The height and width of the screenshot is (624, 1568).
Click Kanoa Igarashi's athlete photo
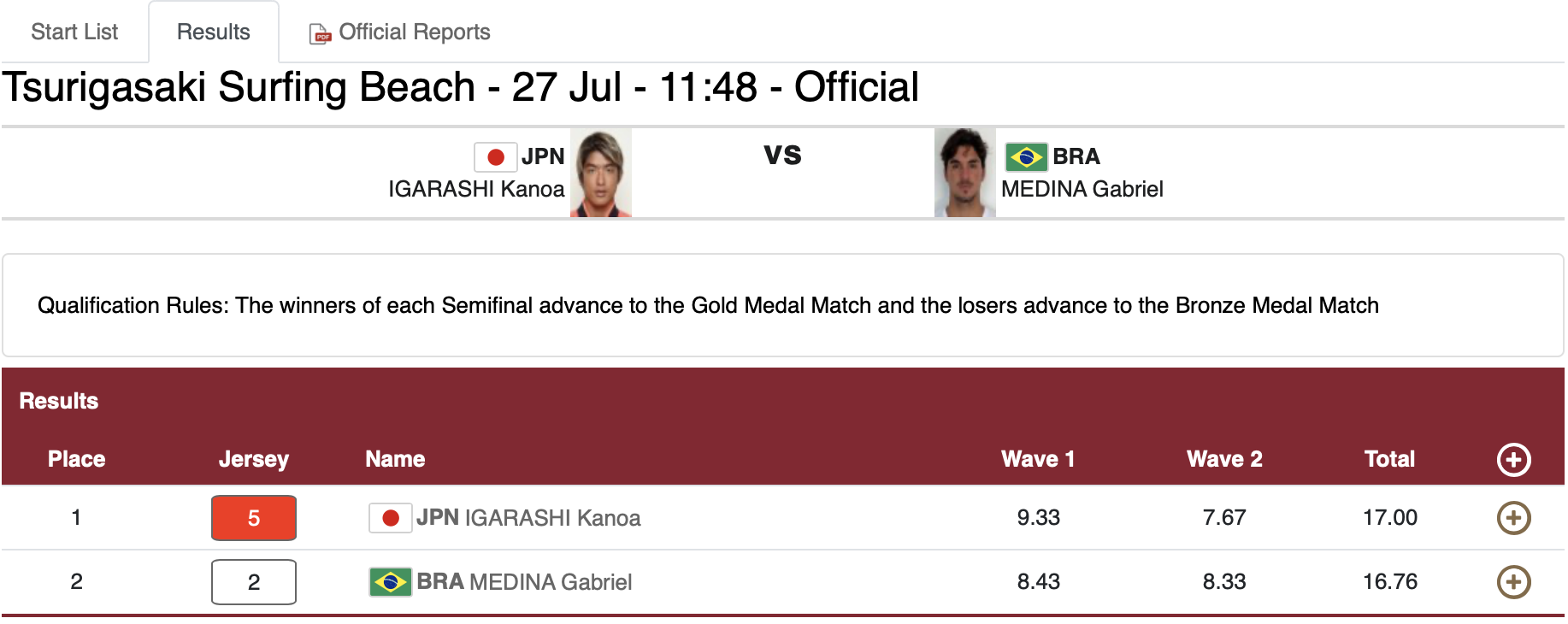[601, 173]
